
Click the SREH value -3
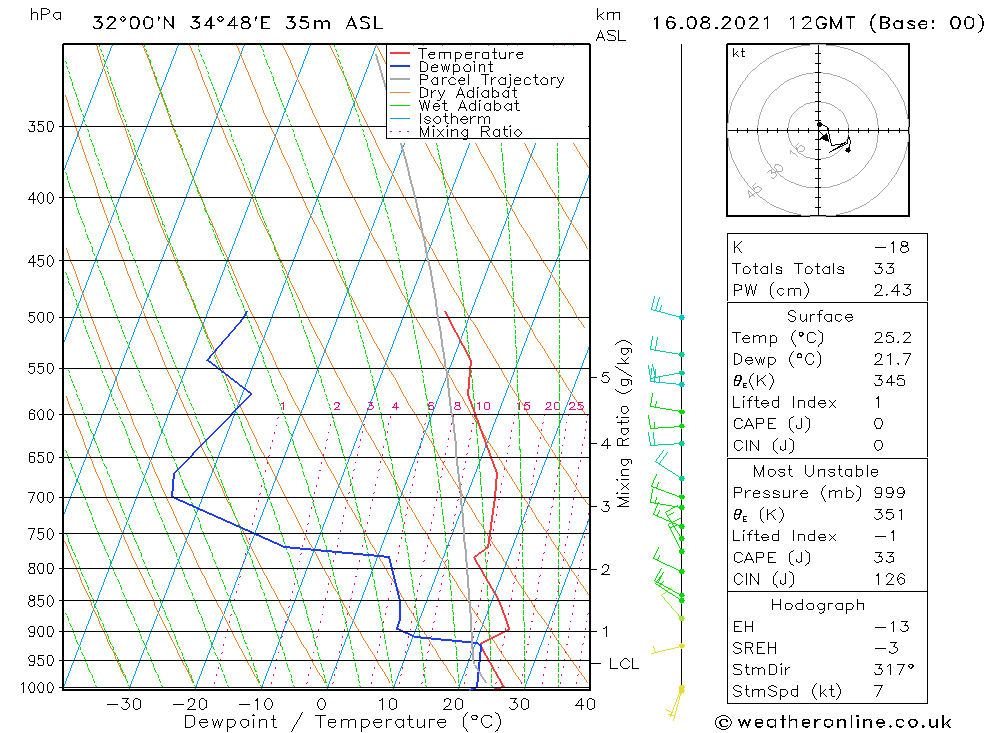point(886,648)
